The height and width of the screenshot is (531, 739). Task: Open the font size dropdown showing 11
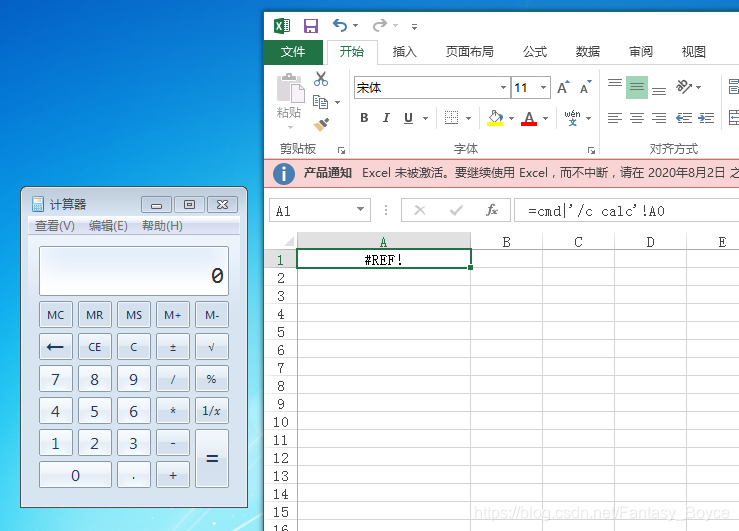[543, 87]
